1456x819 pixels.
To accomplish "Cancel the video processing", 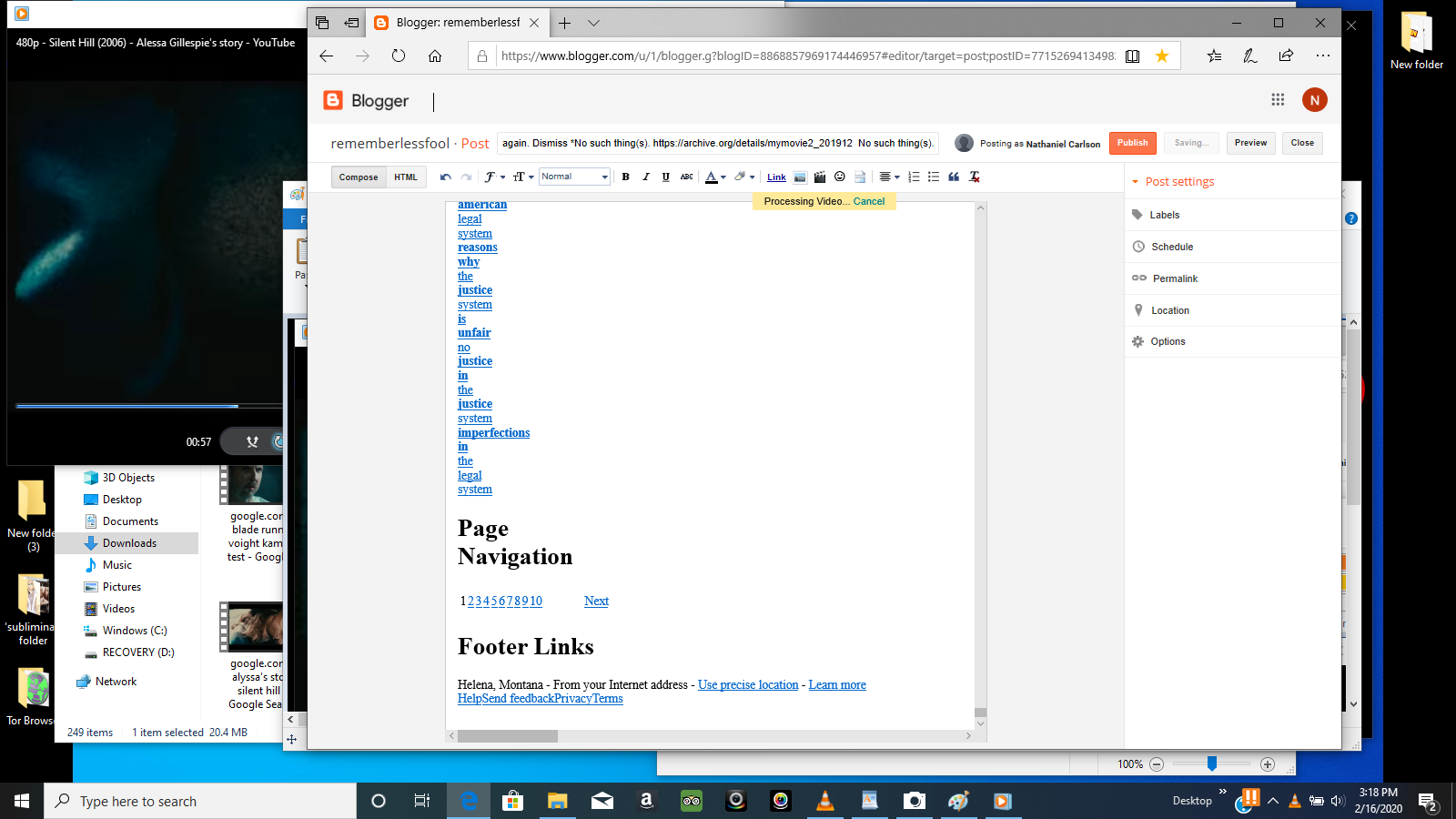I will [x=869, y=201].
